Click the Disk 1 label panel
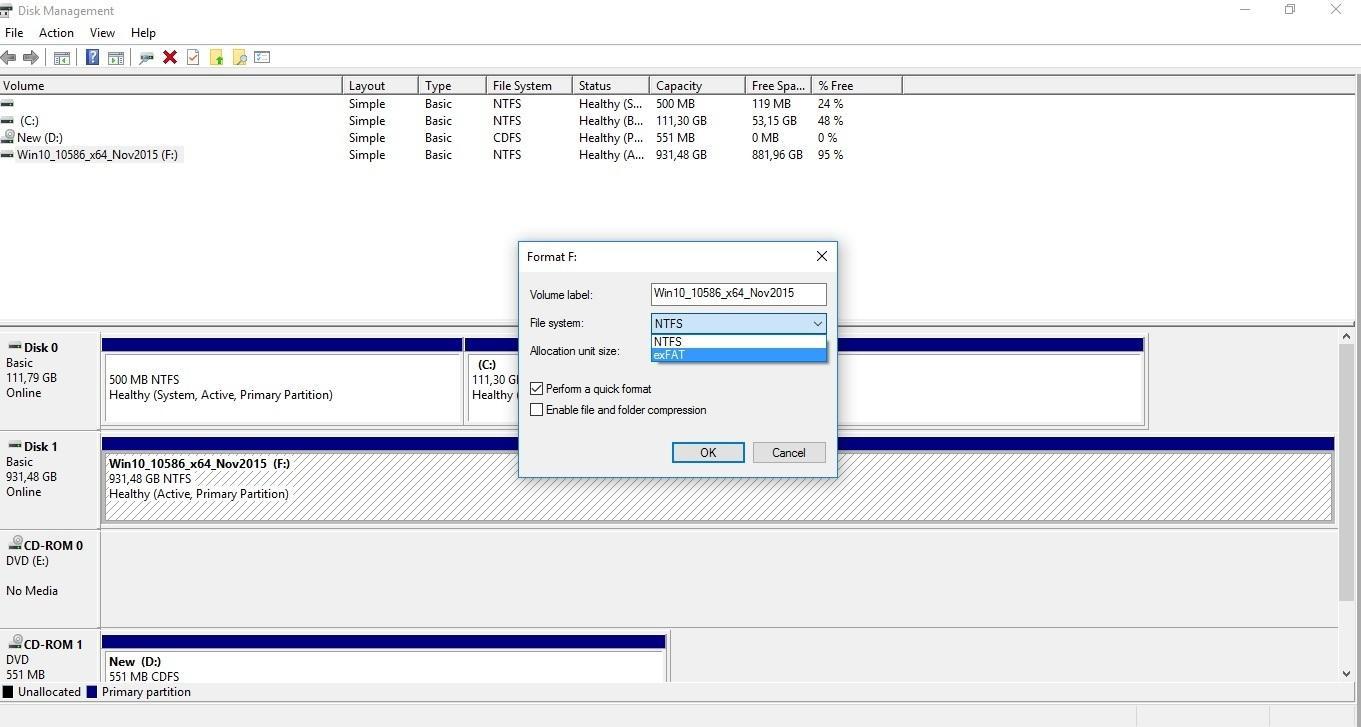The height and width of the screenshot is (727, 1361). (x=50, y=480)
